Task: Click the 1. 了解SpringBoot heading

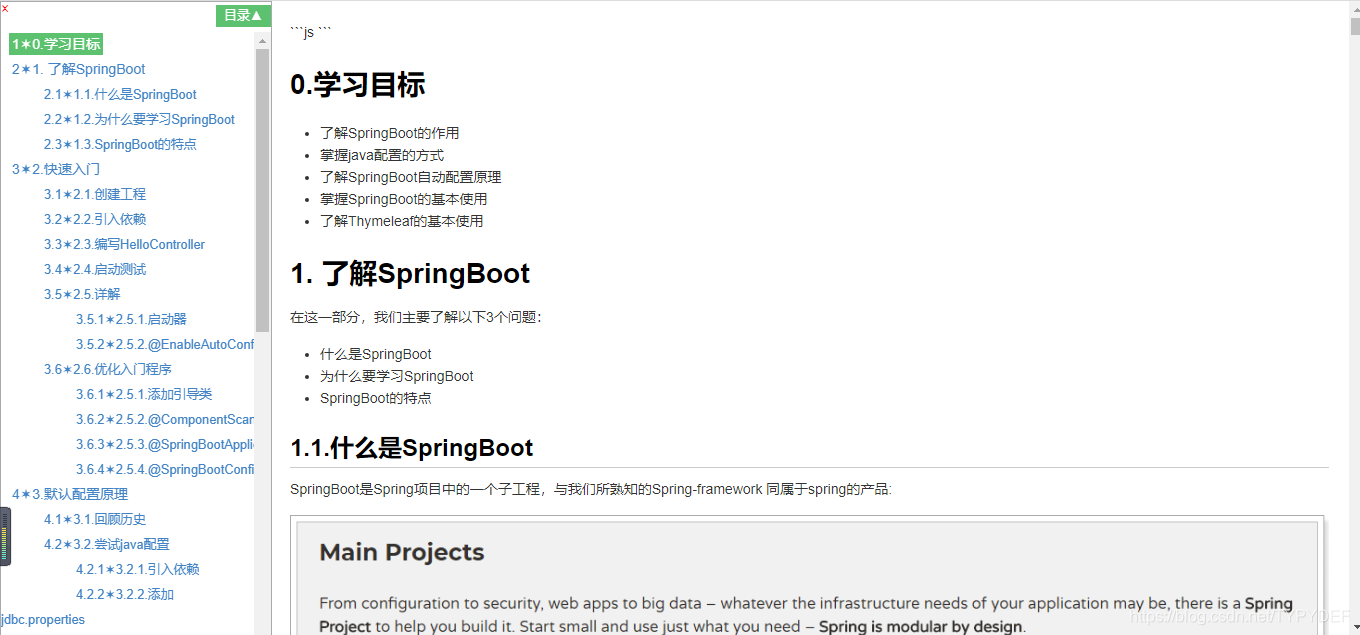Action: pyautogui.click(x=410, y=273)
